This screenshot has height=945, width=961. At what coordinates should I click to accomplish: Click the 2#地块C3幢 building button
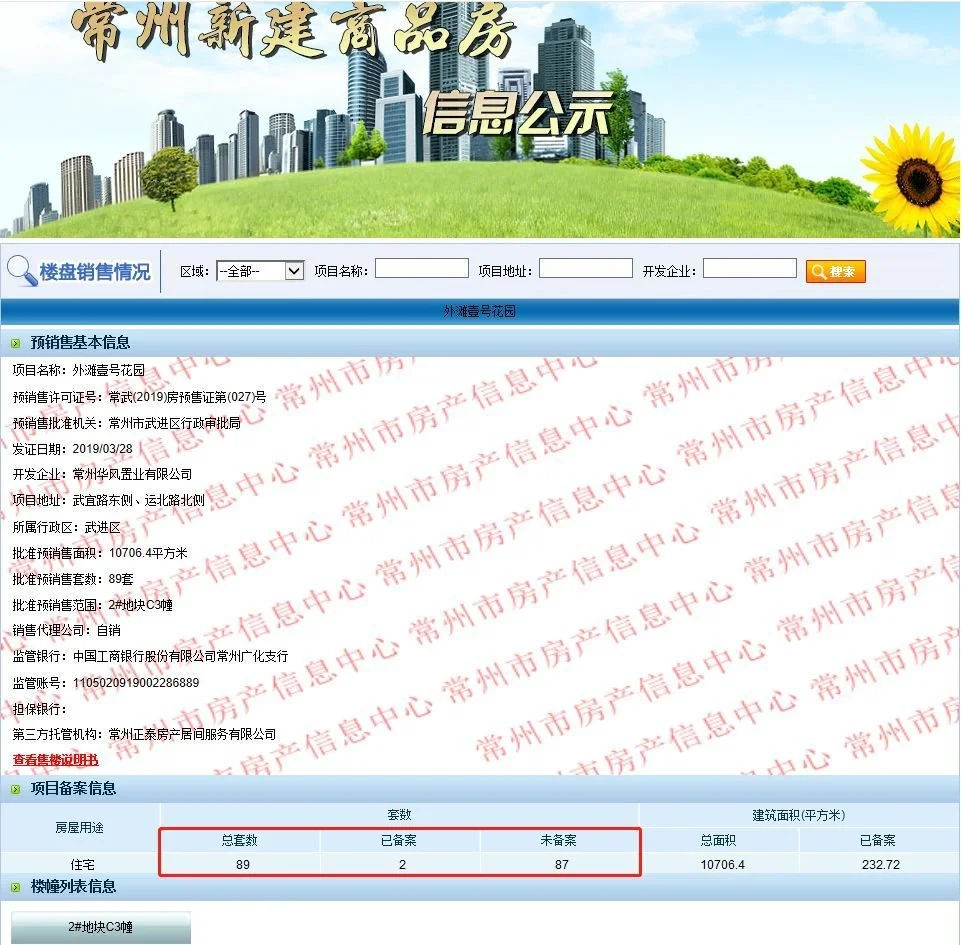coord(101,927)
